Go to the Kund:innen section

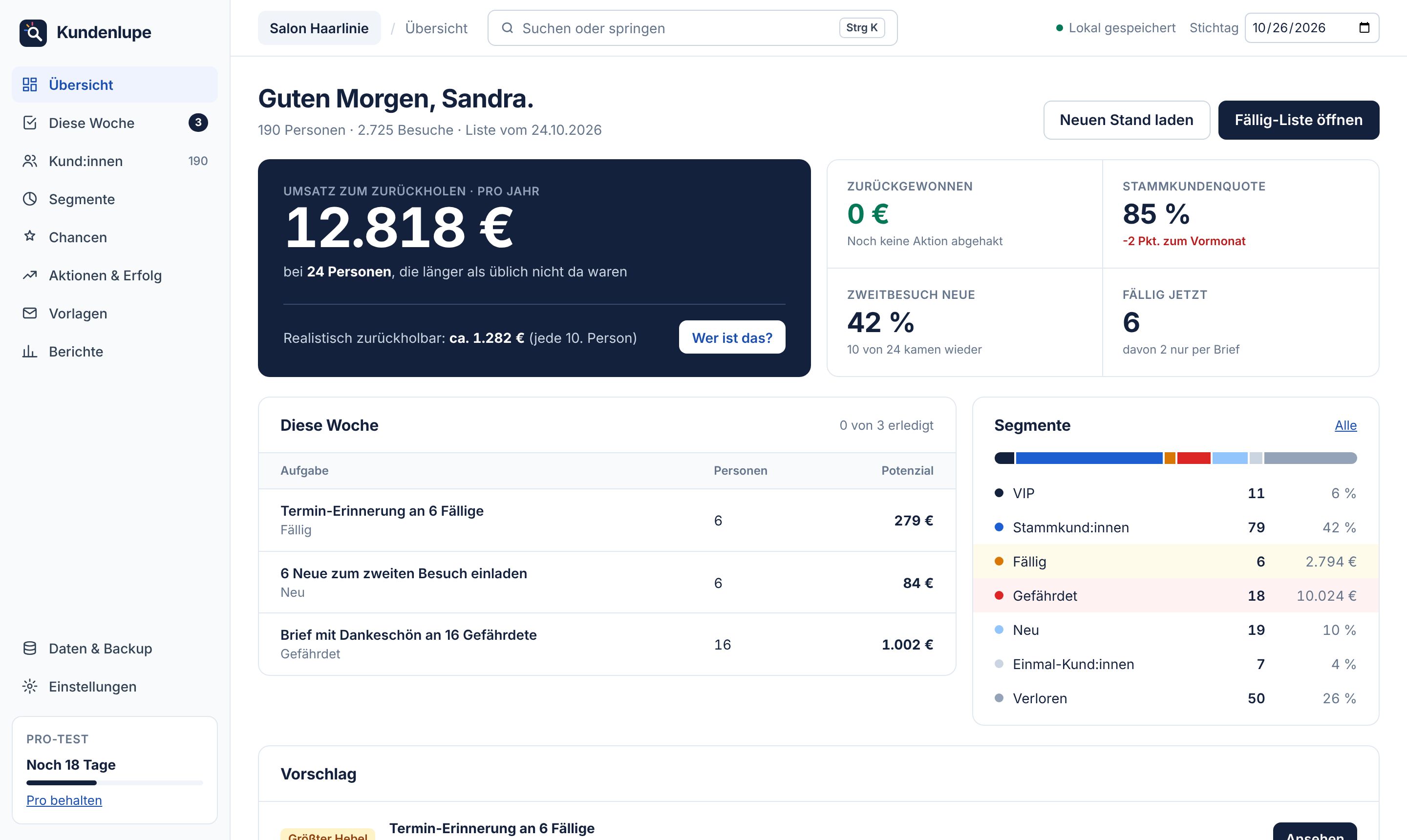coord(115,161)
